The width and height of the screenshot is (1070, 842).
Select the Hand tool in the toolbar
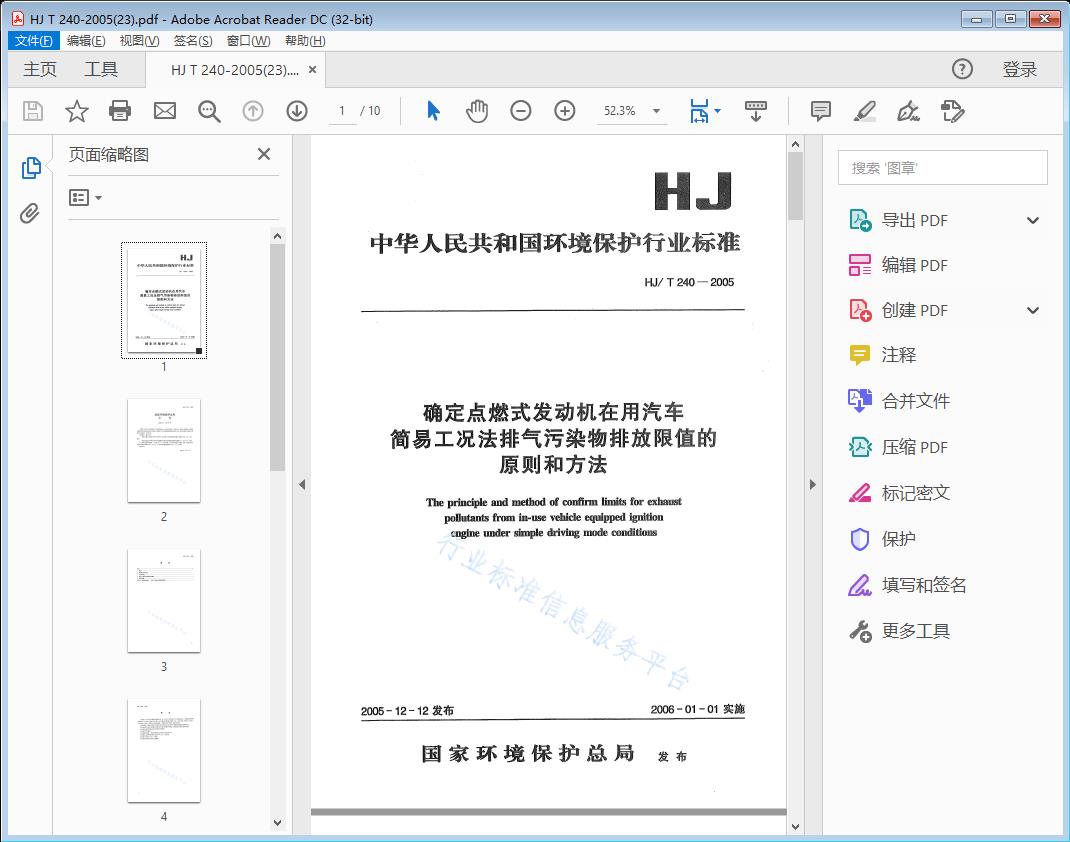point(477,111)
